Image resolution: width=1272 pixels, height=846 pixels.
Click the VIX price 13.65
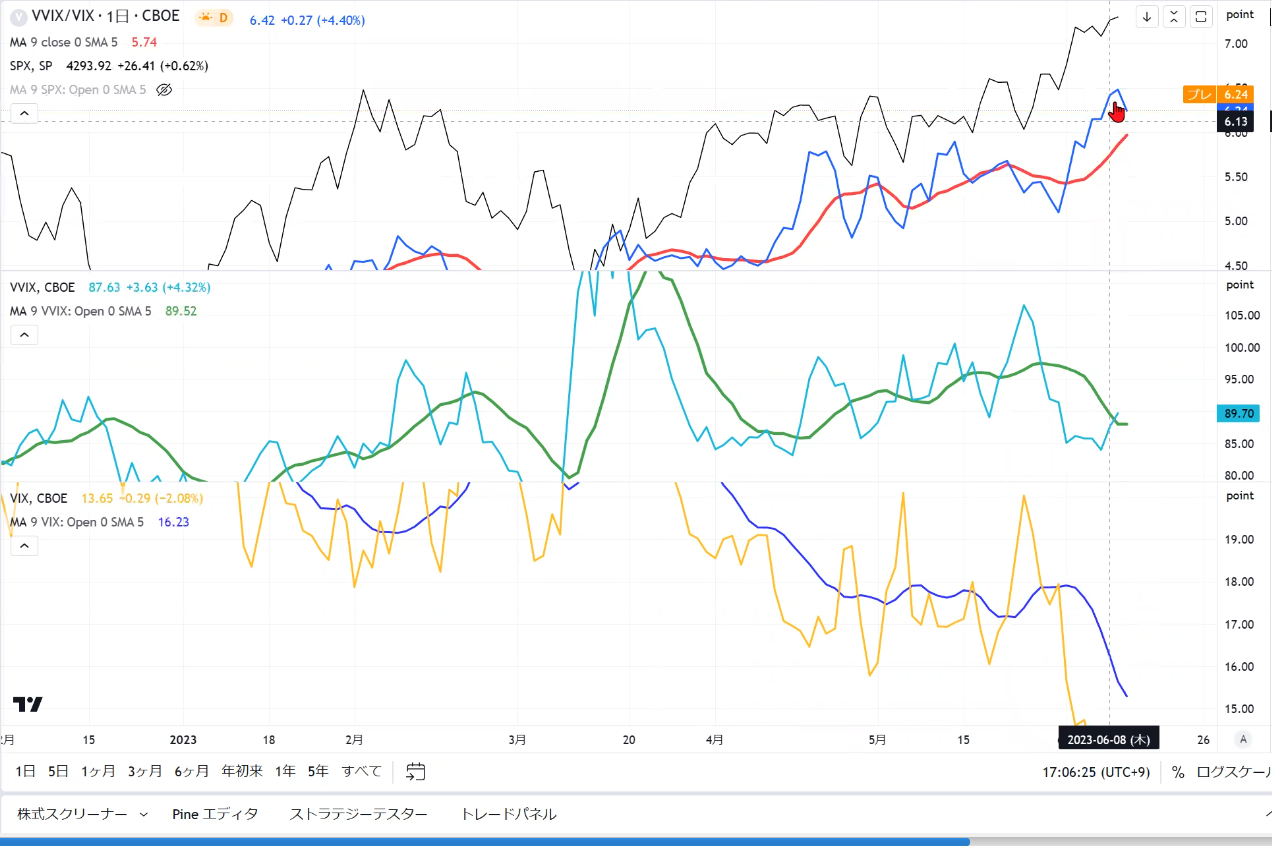(96, 498)
